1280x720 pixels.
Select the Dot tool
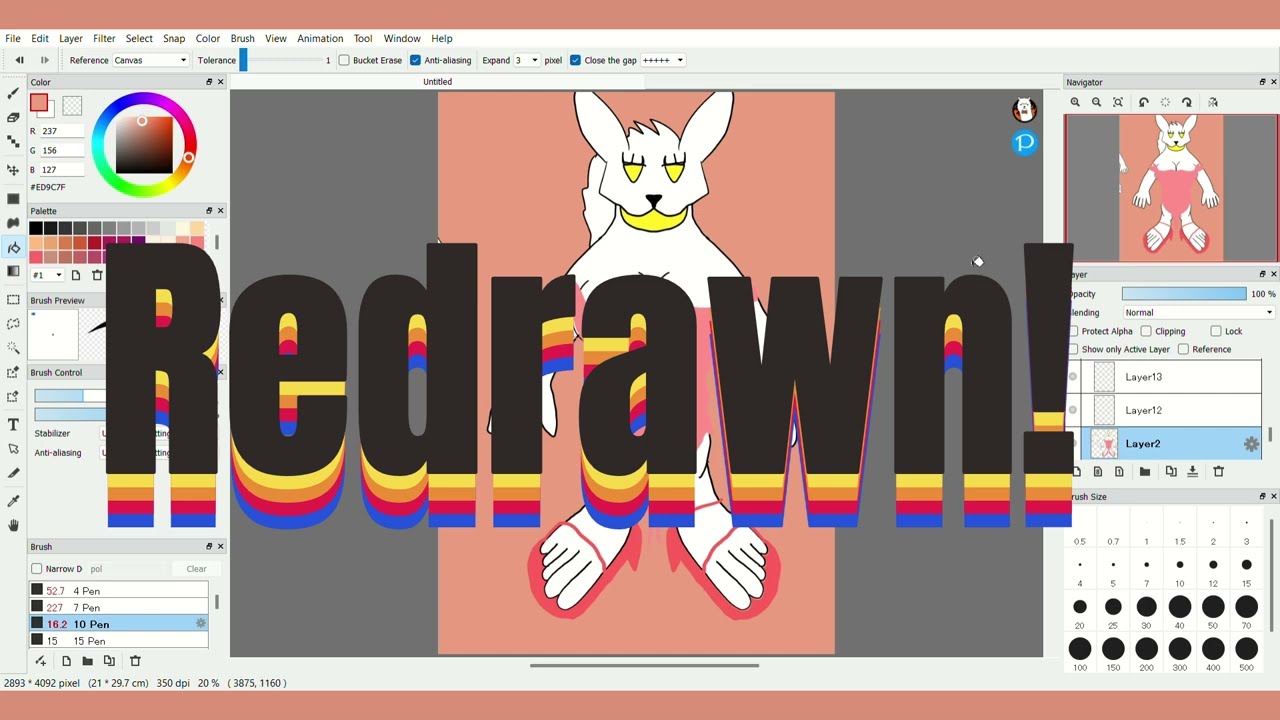click(x=13, y=142)
